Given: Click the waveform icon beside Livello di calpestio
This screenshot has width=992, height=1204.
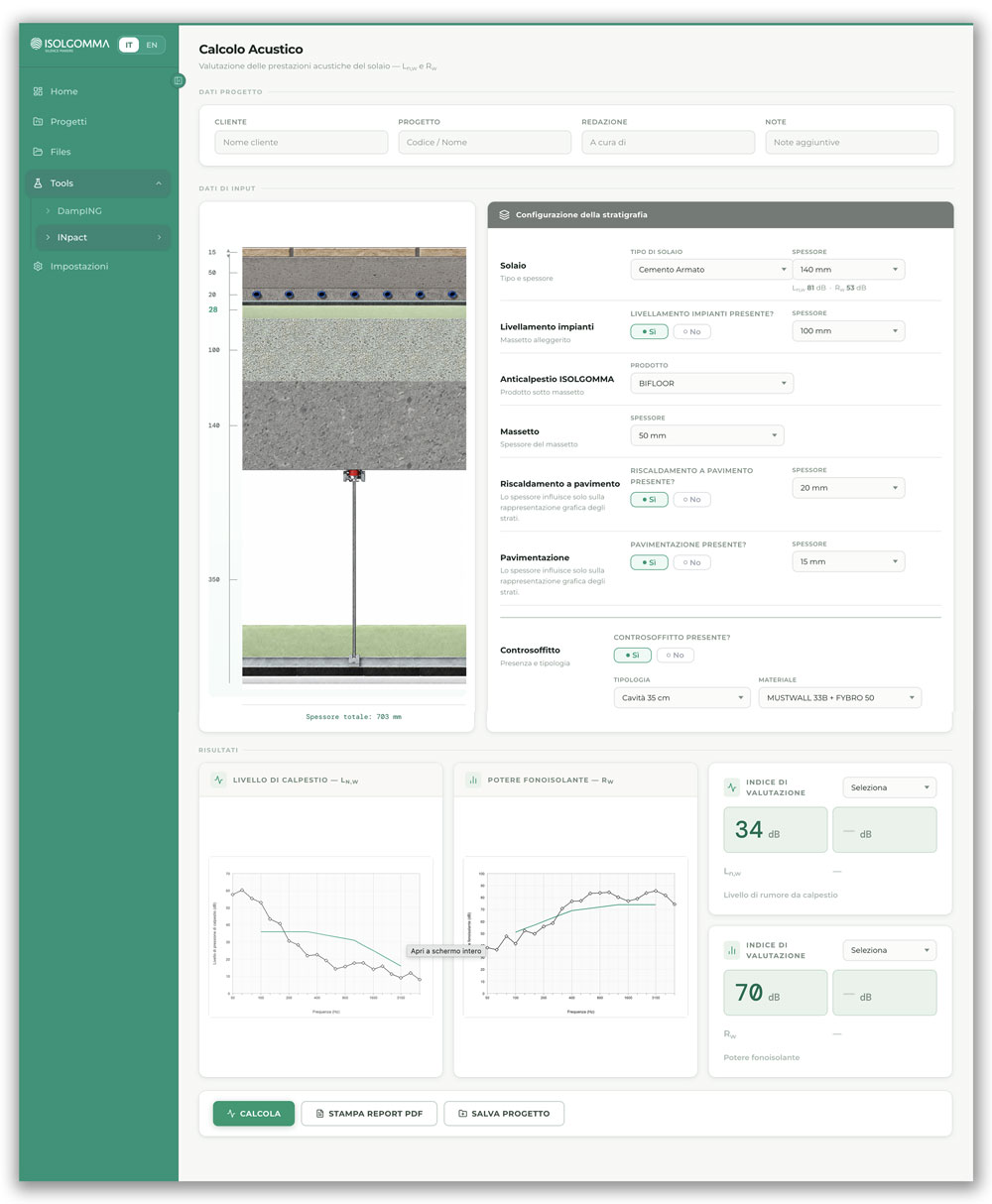Looking at the screenshot, I should tap(219, 780).
